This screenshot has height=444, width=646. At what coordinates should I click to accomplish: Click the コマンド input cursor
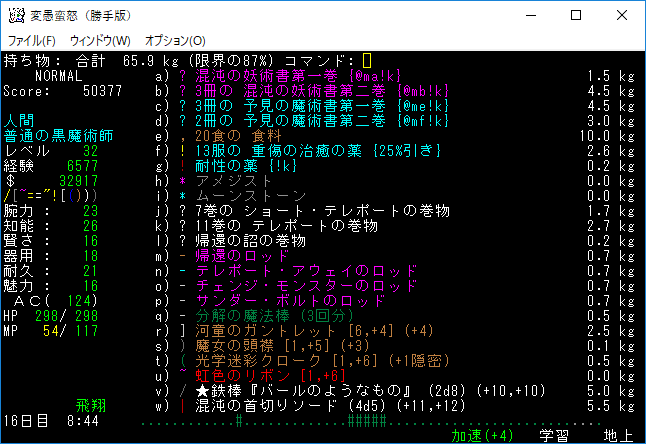(x=367, y=60)
